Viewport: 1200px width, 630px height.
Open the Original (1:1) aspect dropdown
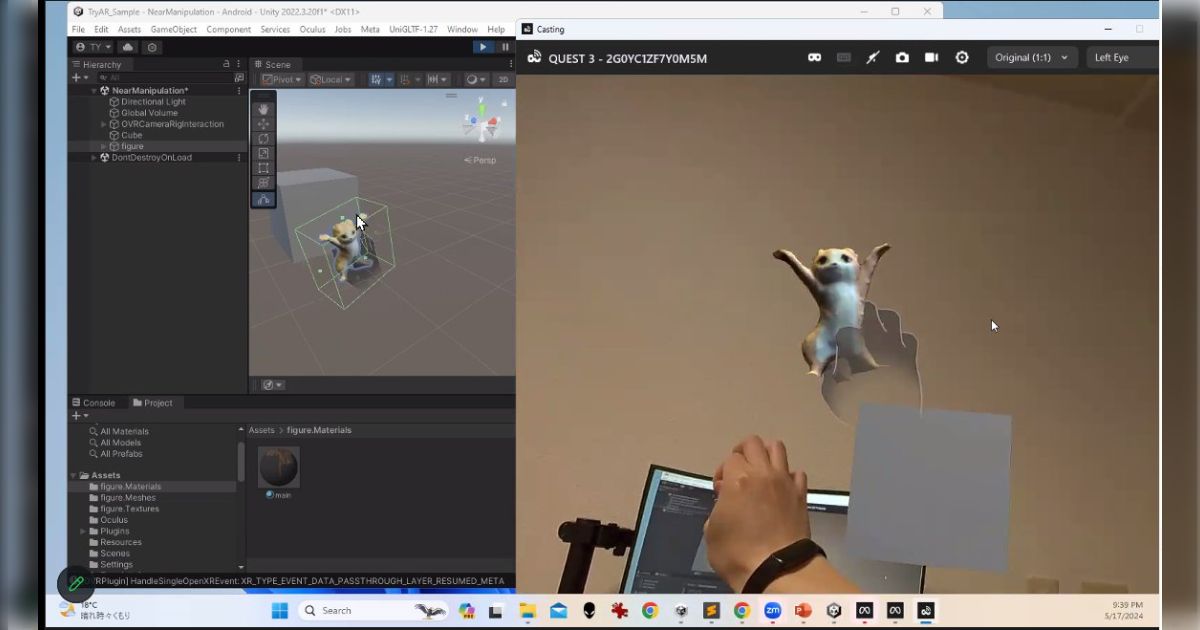[x=1031, y=58]
